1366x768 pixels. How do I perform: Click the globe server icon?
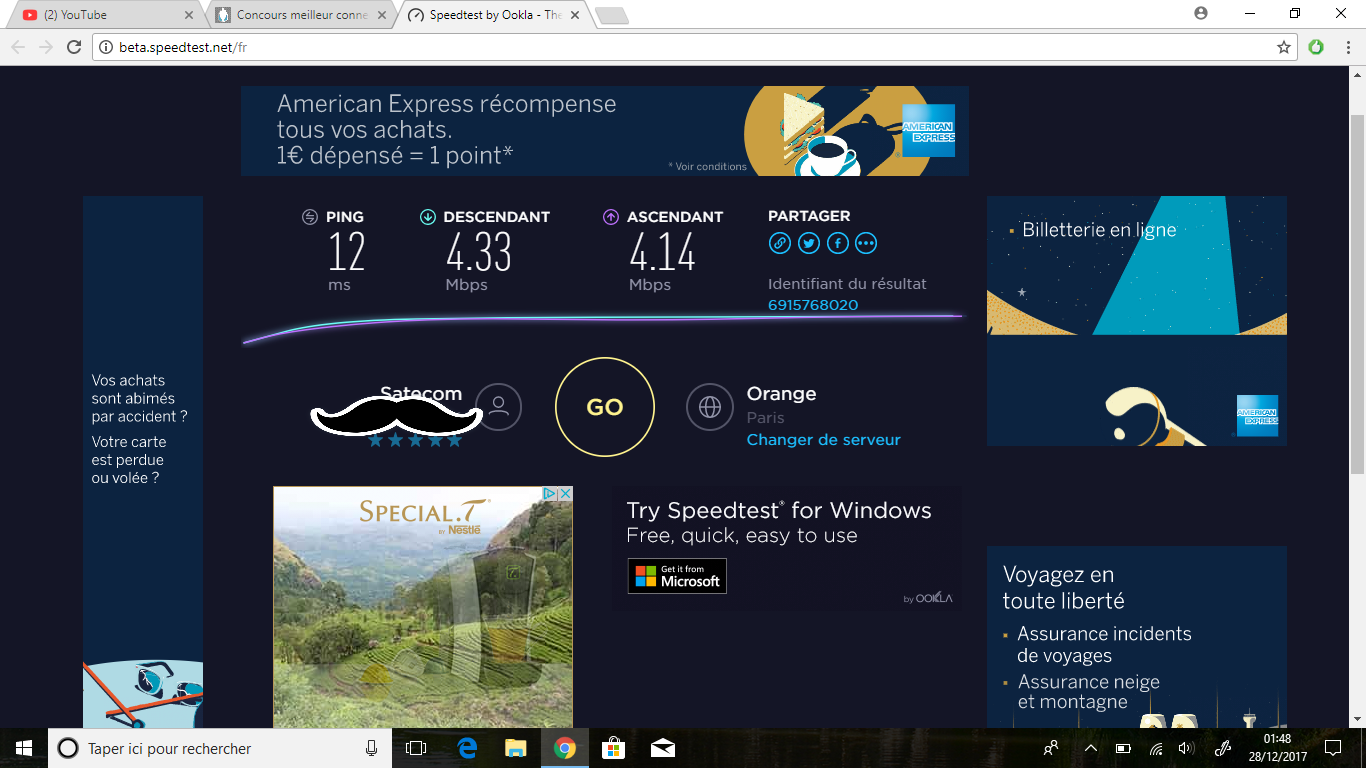pyautogui.click(x=710, y=407)
